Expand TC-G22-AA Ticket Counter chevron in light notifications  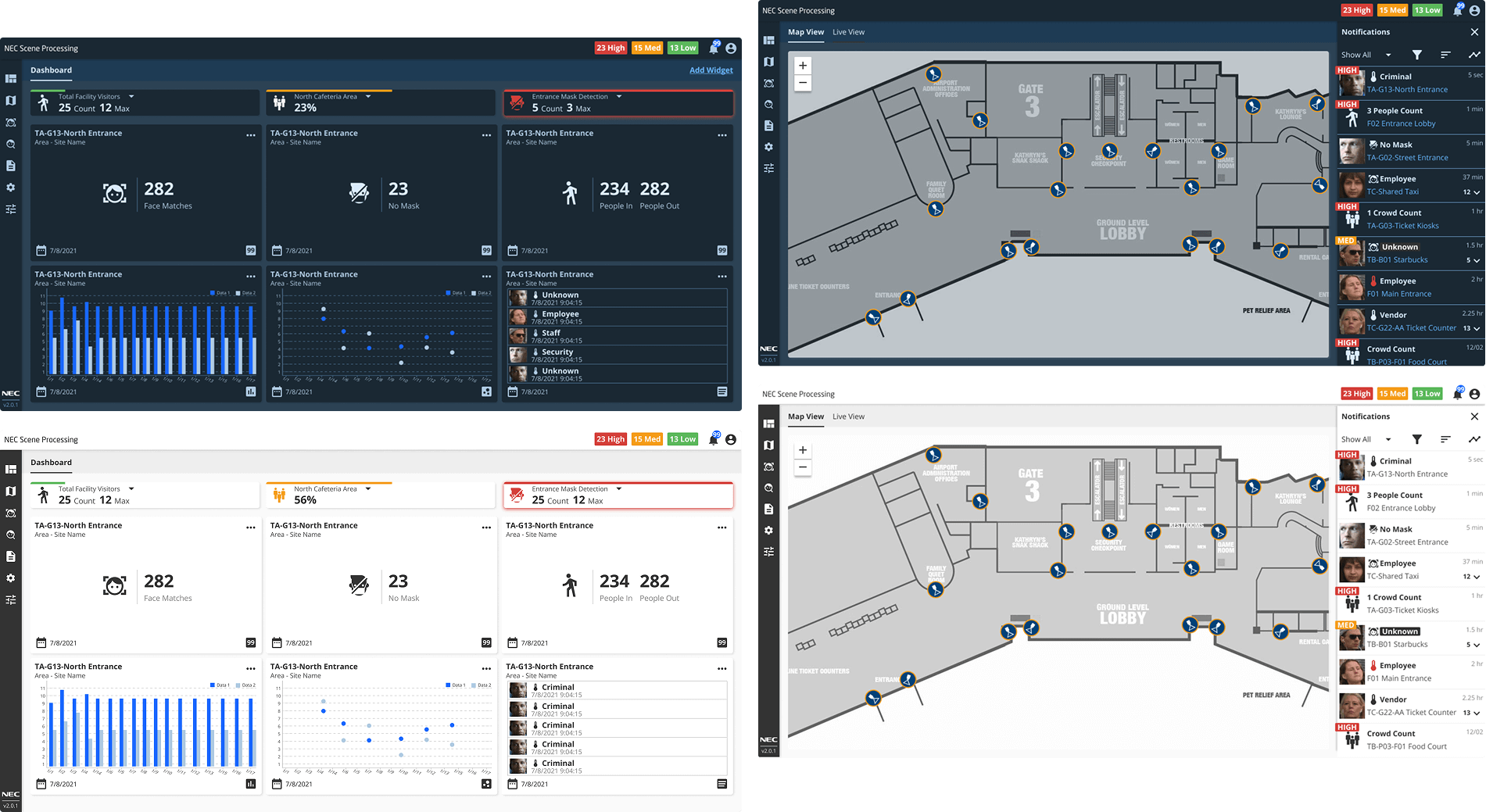(1477, 713)
